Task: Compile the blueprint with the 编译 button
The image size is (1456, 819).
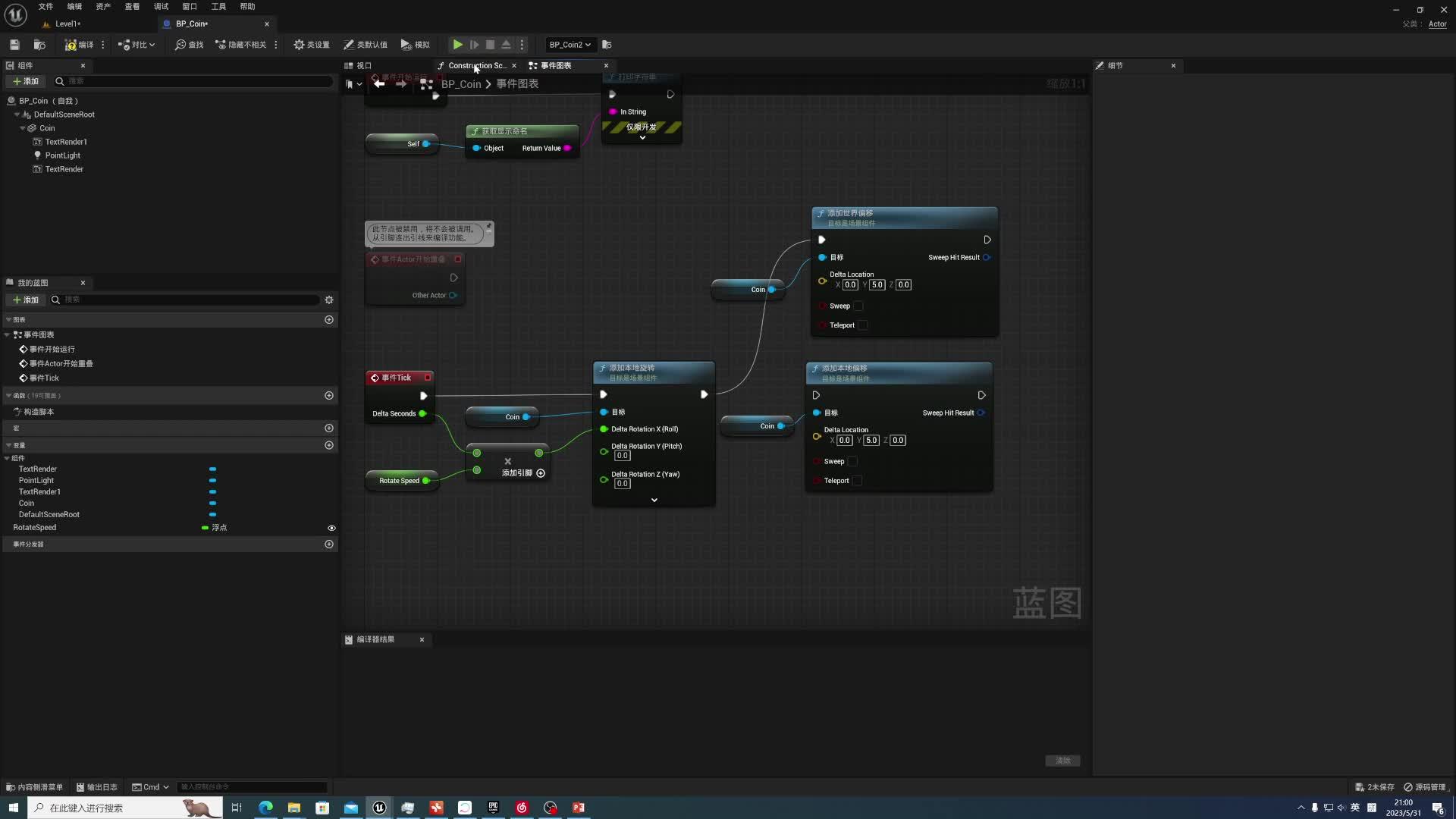Action: [80, 45]
